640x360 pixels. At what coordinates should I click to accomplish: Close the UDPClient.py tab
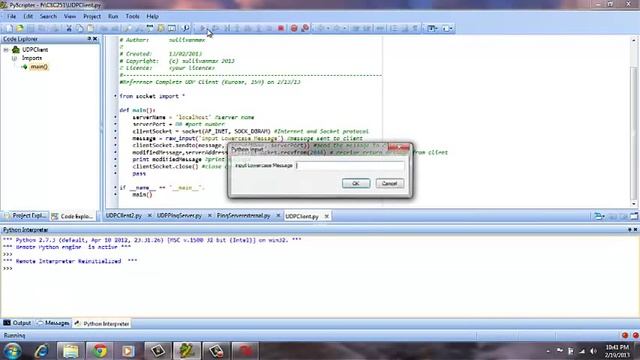click(x=327, y=216)
